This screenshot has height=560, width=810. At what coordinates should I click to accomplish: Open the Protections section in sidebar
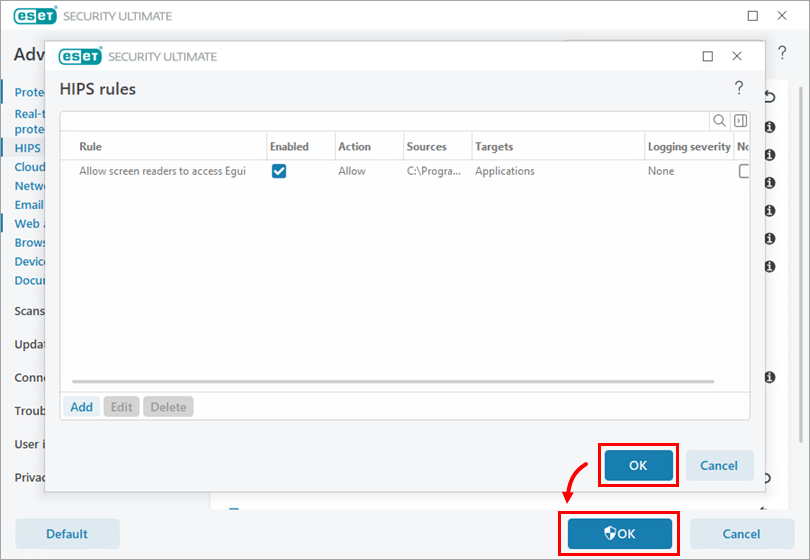point(29,92)
